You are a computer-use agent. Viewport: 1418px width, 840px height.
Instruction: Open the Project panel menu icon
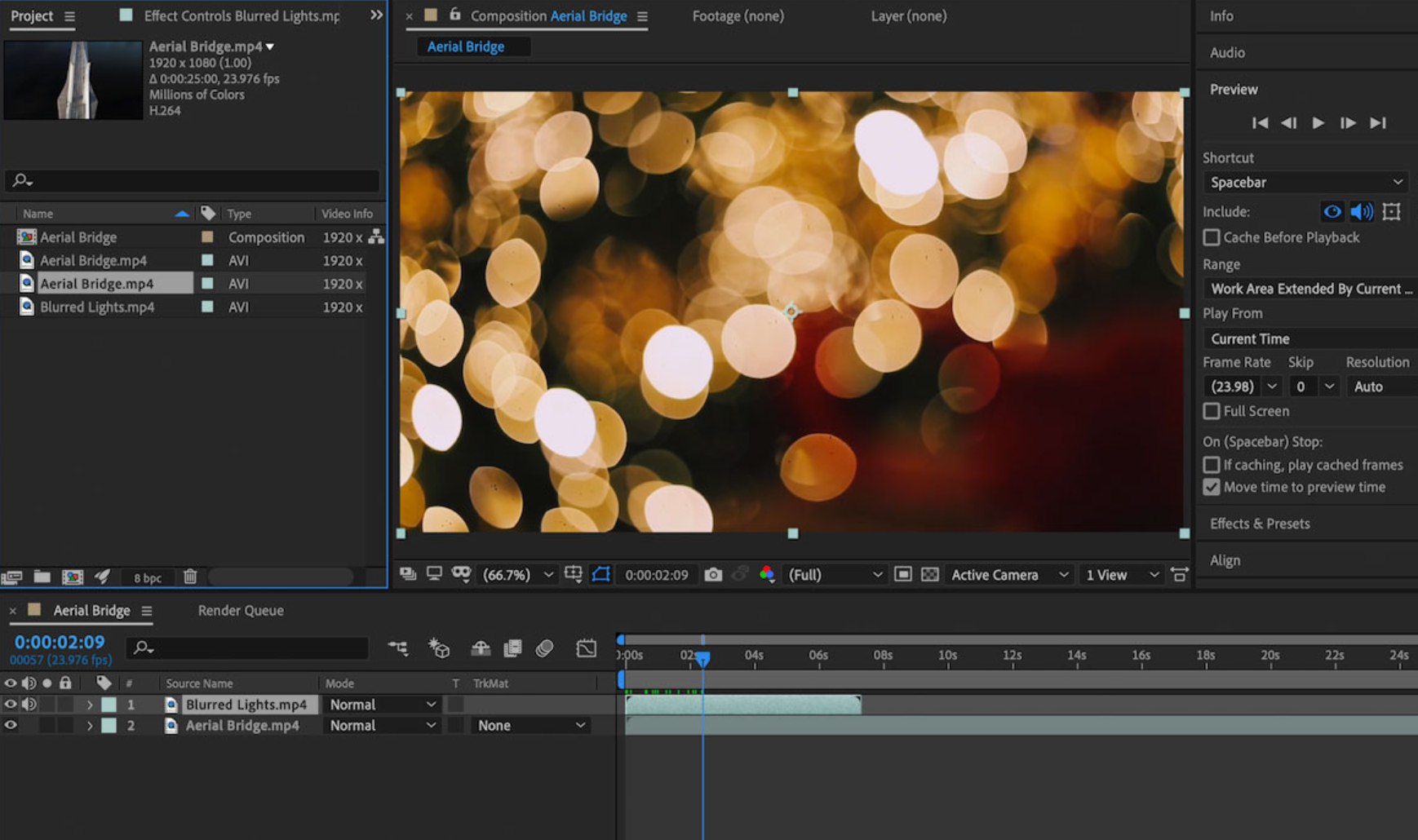pos(69,16)
